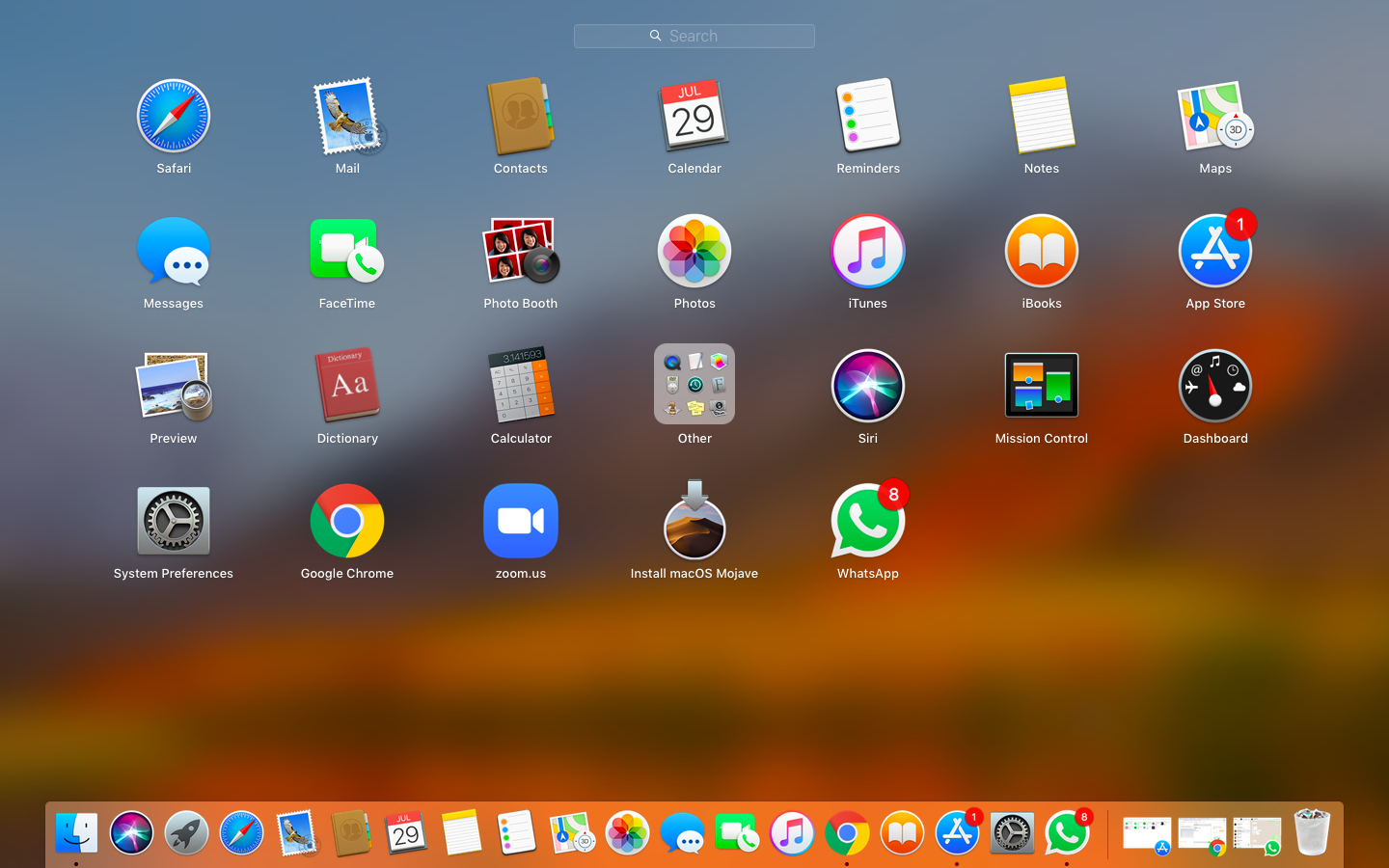Open Photos from the Dock
The width and height of the screenshot is (1389, 868).
coord(627,832)
